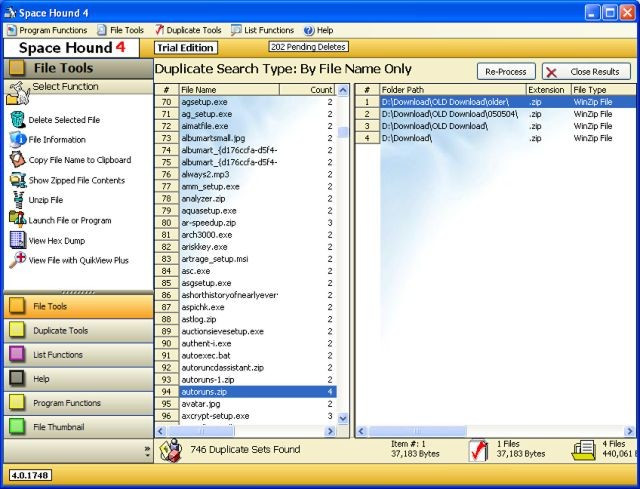The height and width of the screenshot is (489, 640).
Task: Click the folder list horizontal scroll thumb
Action: point(417,431)
